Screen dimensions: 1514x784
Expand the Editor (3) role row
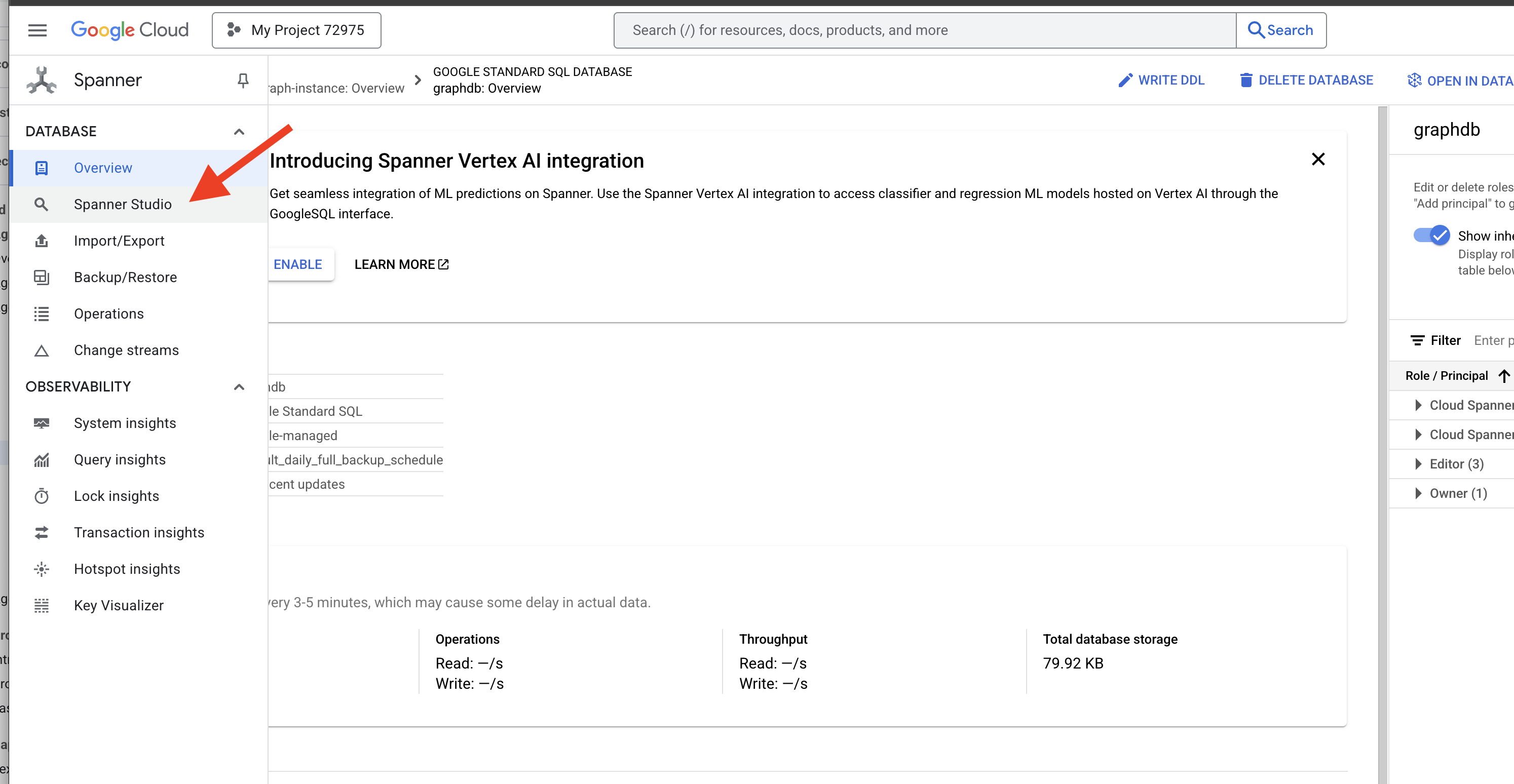click(1418, 464)
